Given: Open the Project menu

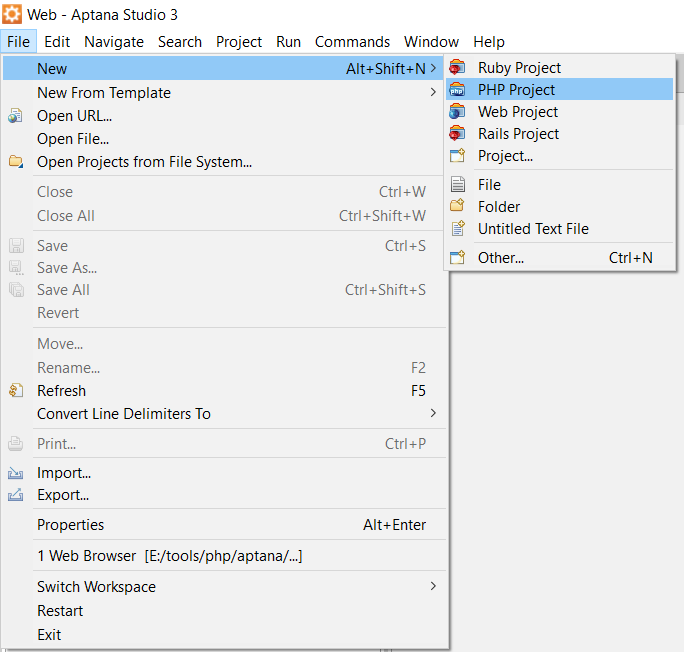Looking at the screenshot, I should pos(239,42).
